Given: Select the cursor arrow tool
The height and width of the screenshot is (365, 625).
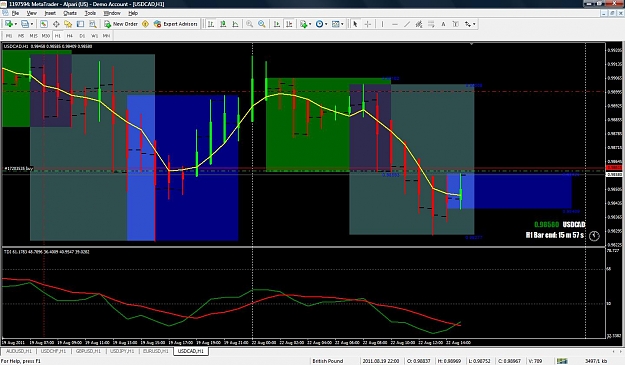Looking at the screenshot, I should tap(355, 24).
